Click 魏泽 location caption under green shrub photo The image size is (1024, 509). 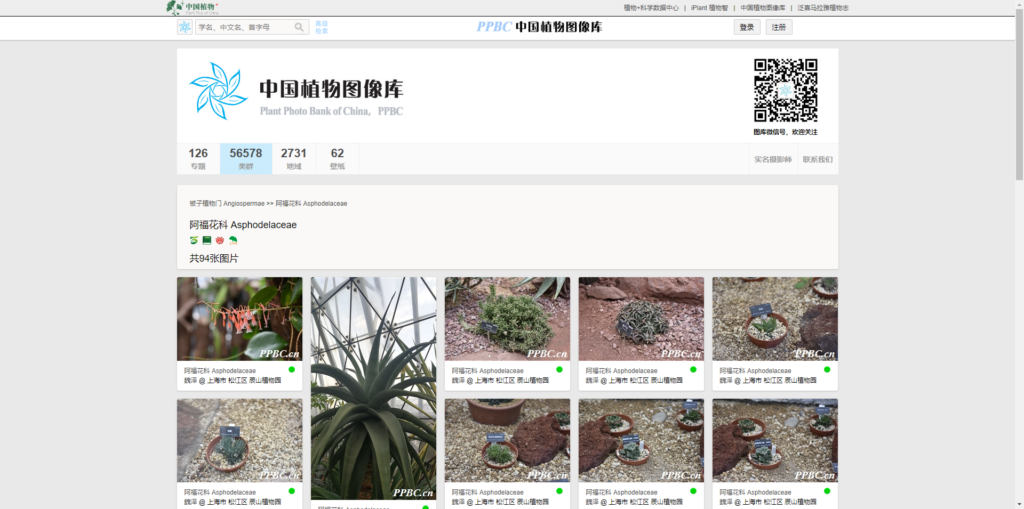[500, 380]
